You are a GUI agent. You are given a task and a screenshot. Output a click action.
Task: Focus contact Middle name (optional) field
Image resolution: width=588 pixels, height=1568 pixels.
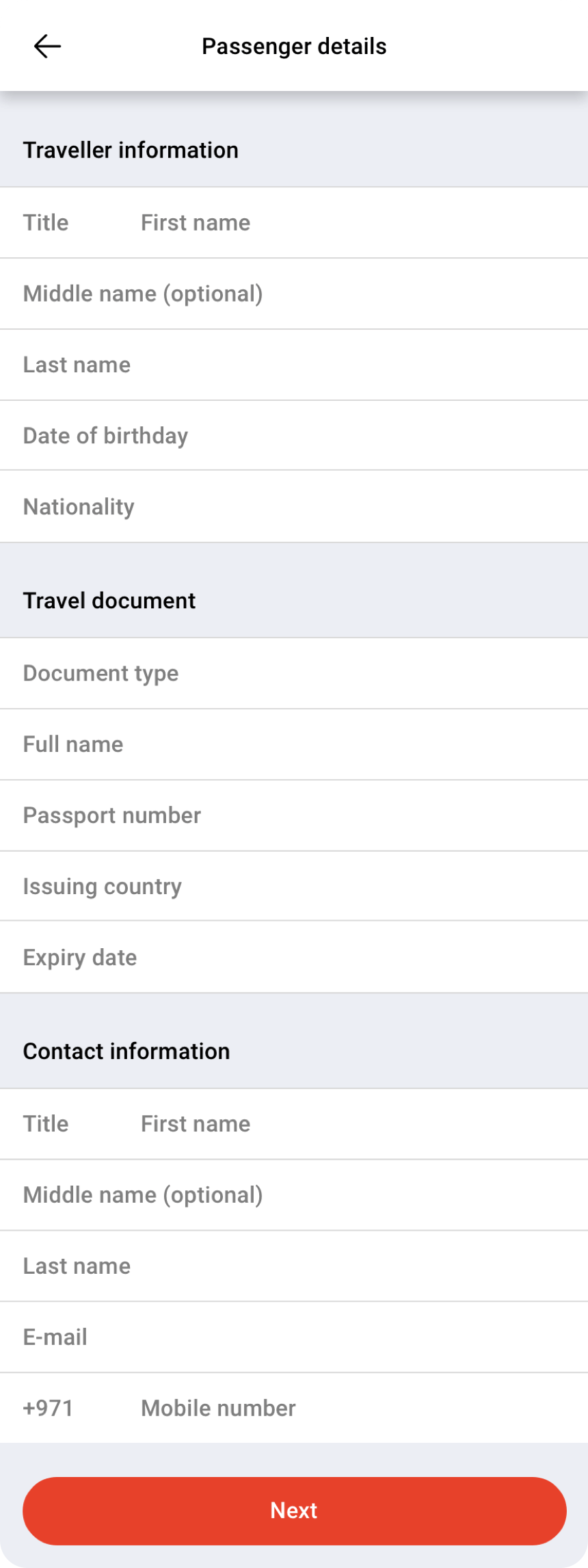[294, 1195]
